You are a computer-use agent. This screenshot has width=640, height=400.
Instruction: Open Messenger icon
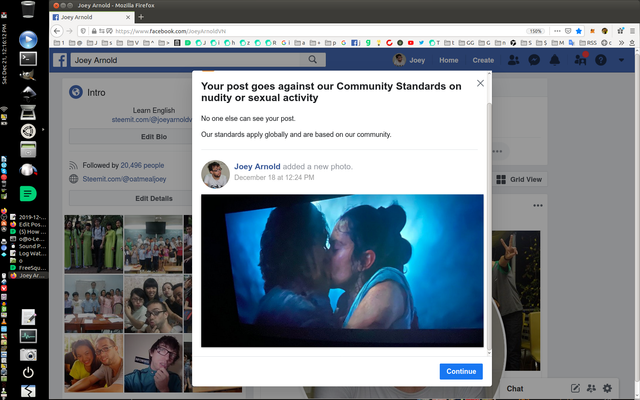(534, 60)
